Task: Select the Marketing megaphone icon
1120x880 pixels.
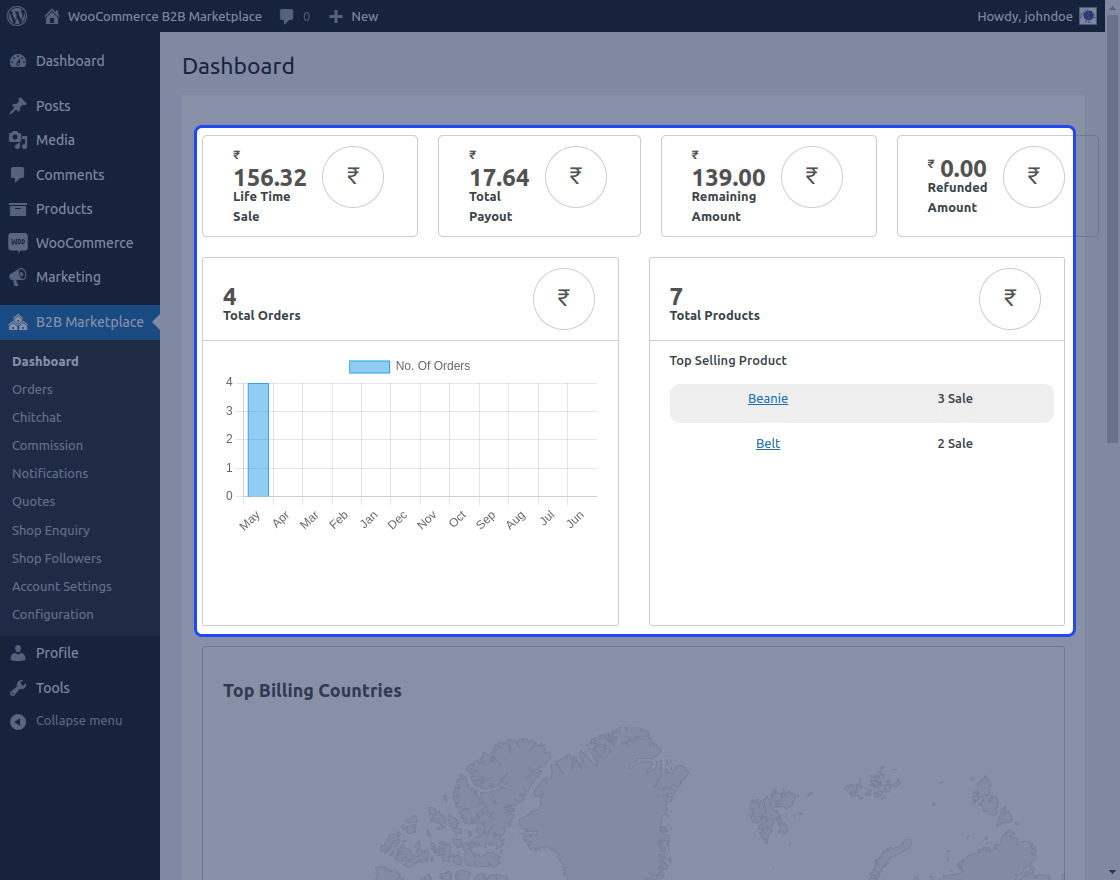Action: [18, 277]
